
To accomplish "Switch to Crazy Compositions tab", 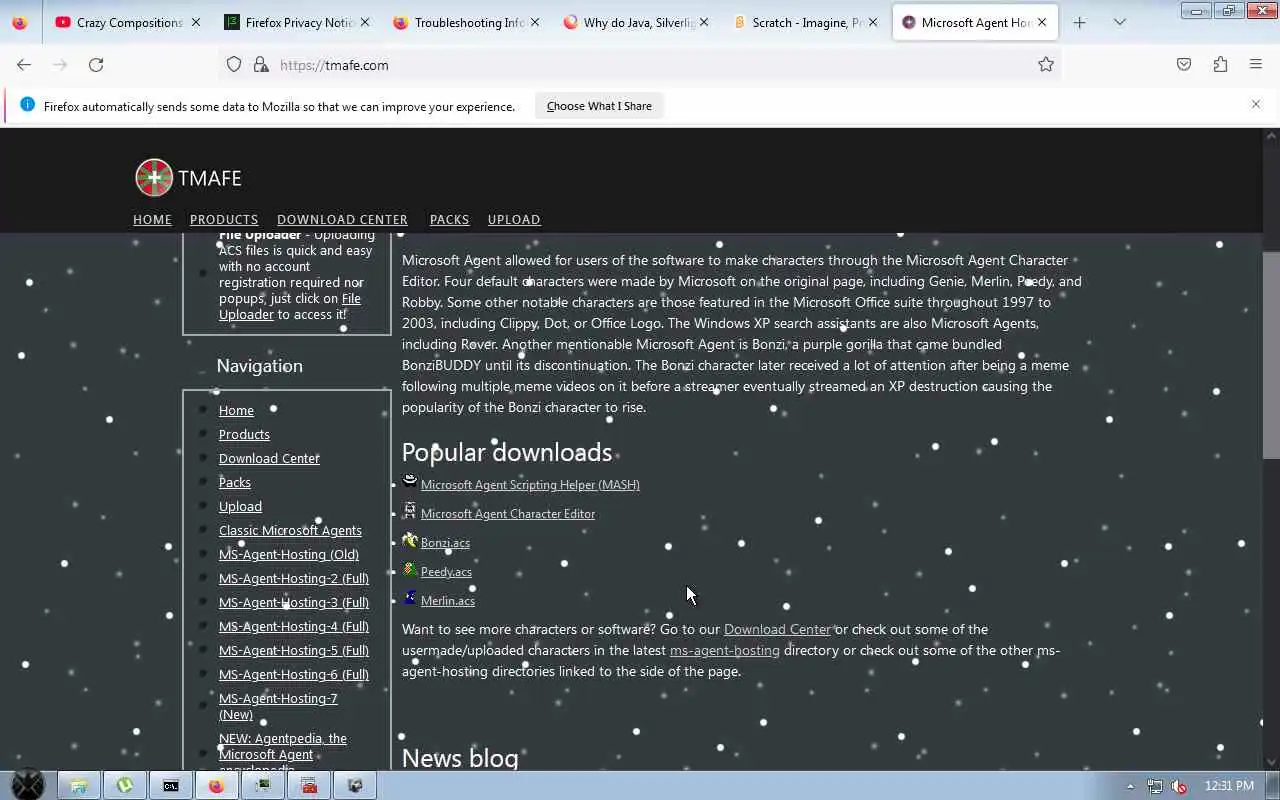I will pos(128,22).
